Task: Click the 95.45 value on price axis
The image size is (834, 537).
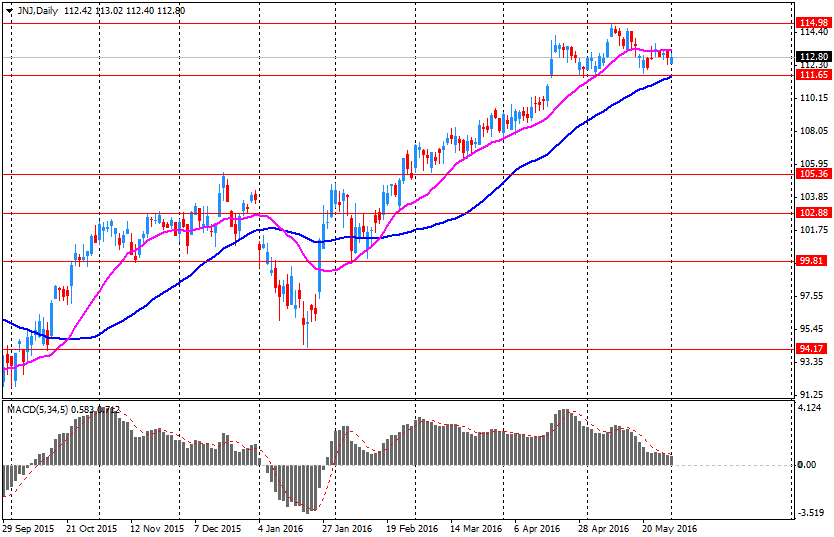Action: 812,329
